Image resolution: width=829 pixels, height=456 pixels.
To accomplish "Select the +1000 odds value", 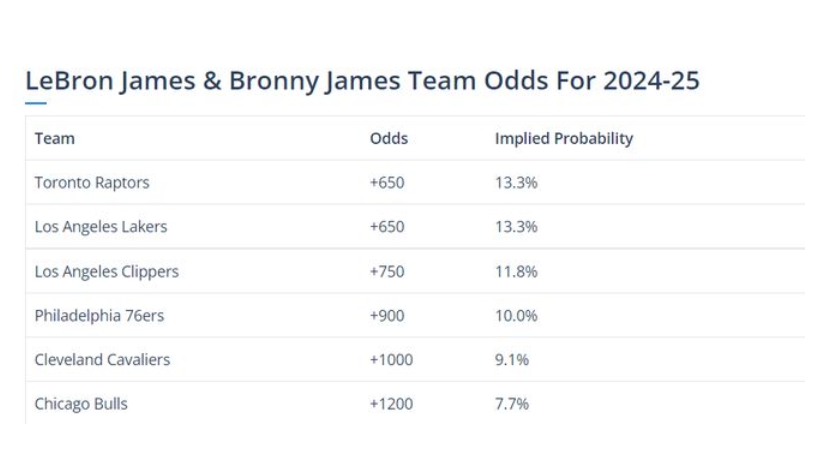I will point(391,359).
